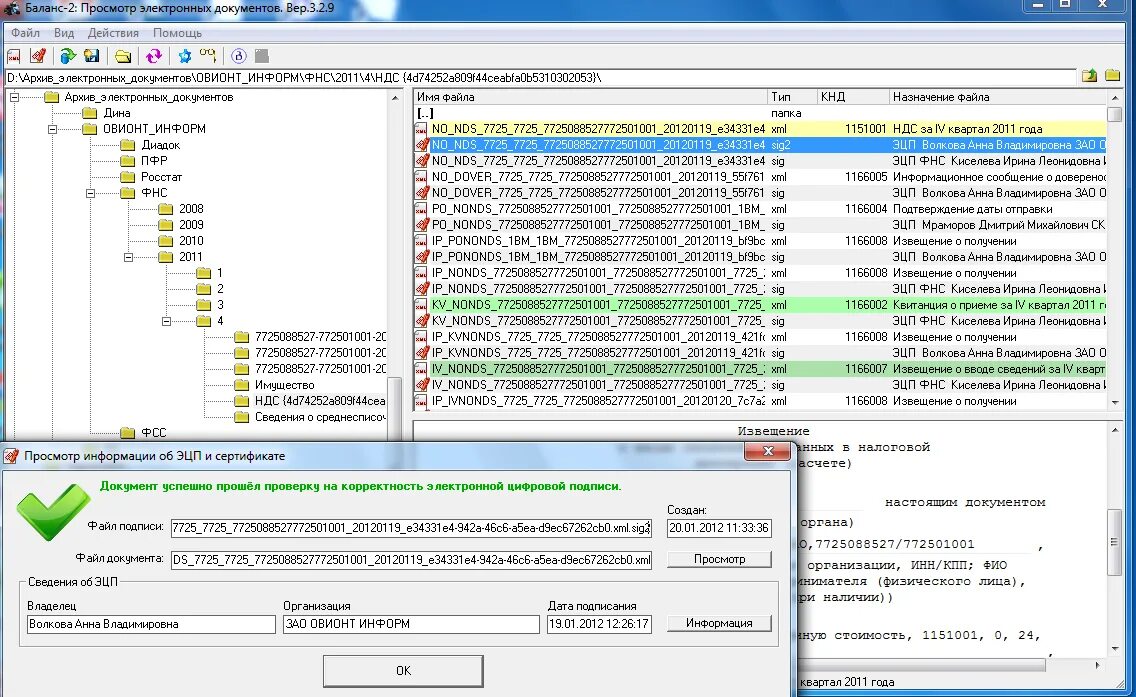The width and height of the screenshot is (1136, 697).
Task: Select the Диадок folder in tree
Action: 161,145
